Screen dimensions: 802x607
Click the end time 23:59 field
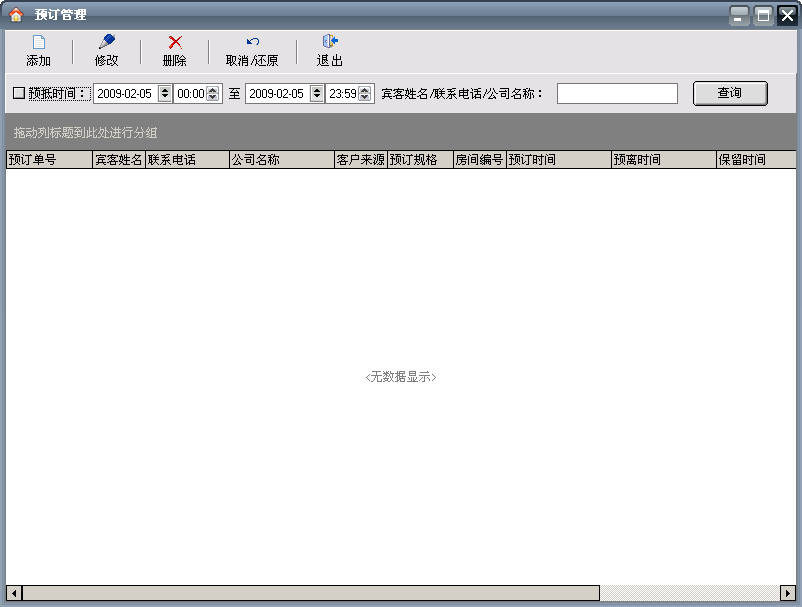point(342,94)
